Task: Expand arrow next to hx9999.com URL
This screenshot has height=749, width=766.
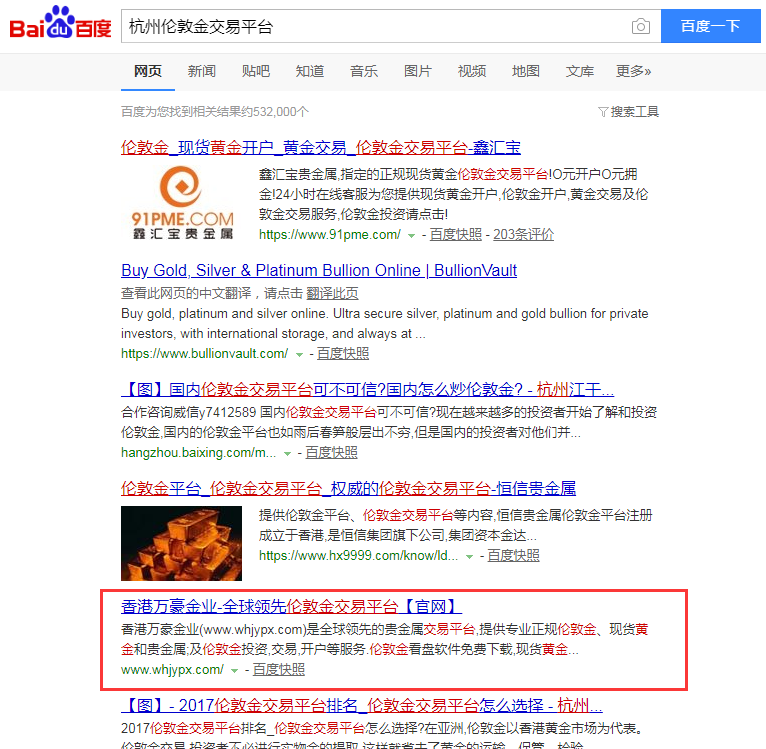Action: point(469,556)
